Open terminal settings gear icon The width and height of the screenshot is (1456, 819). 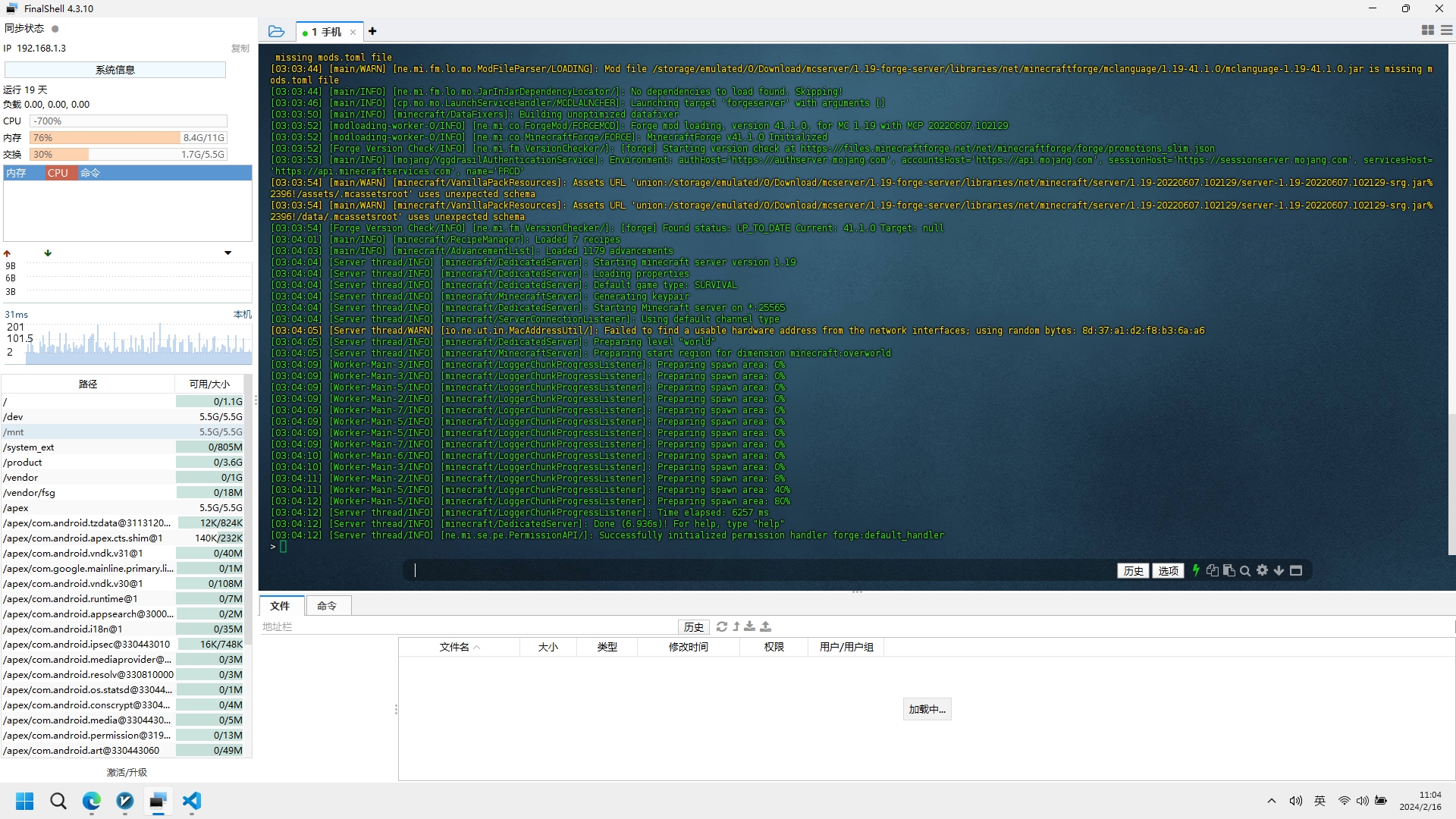[x=1262, y=570]
